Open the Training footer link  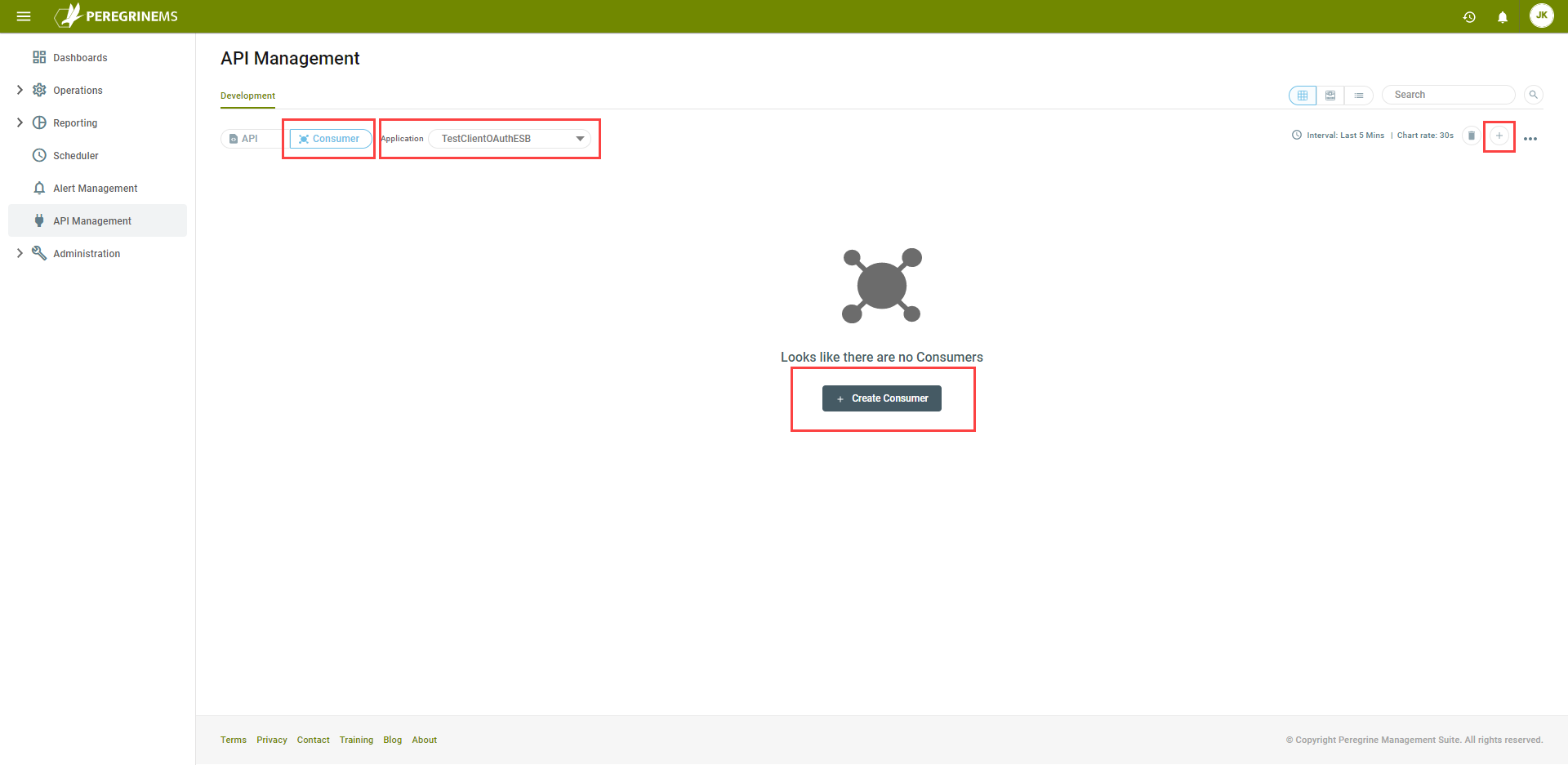(356, 740)
